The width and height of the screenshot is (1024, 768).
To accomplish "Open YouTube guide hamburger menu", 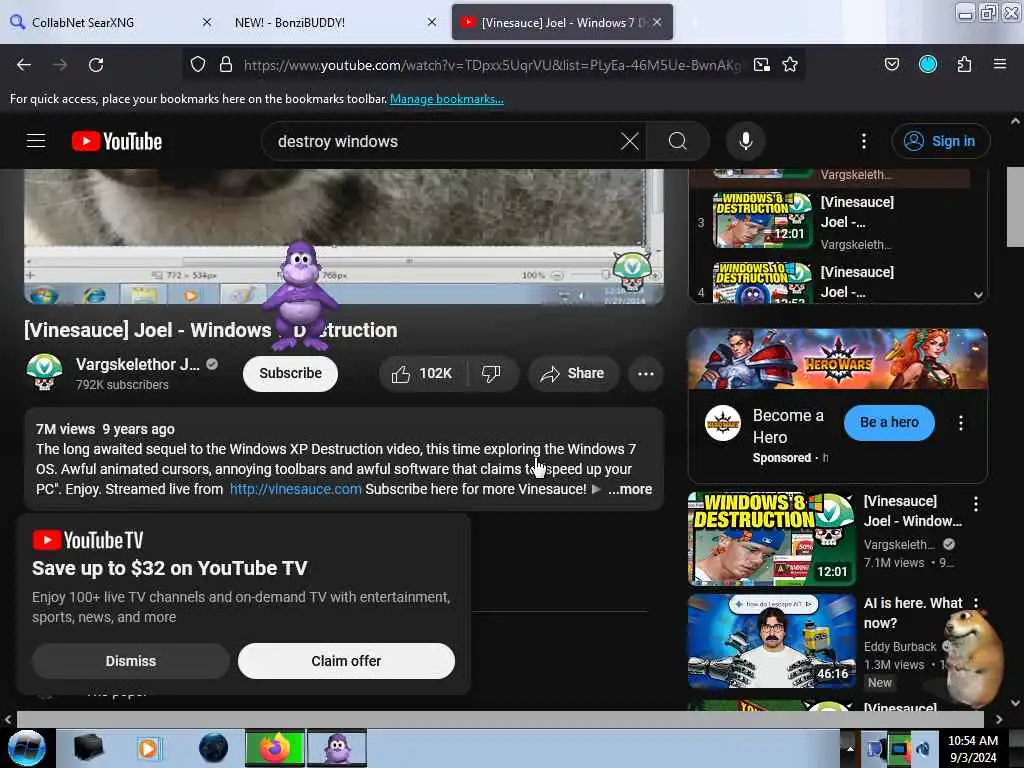I will (36, 141).
